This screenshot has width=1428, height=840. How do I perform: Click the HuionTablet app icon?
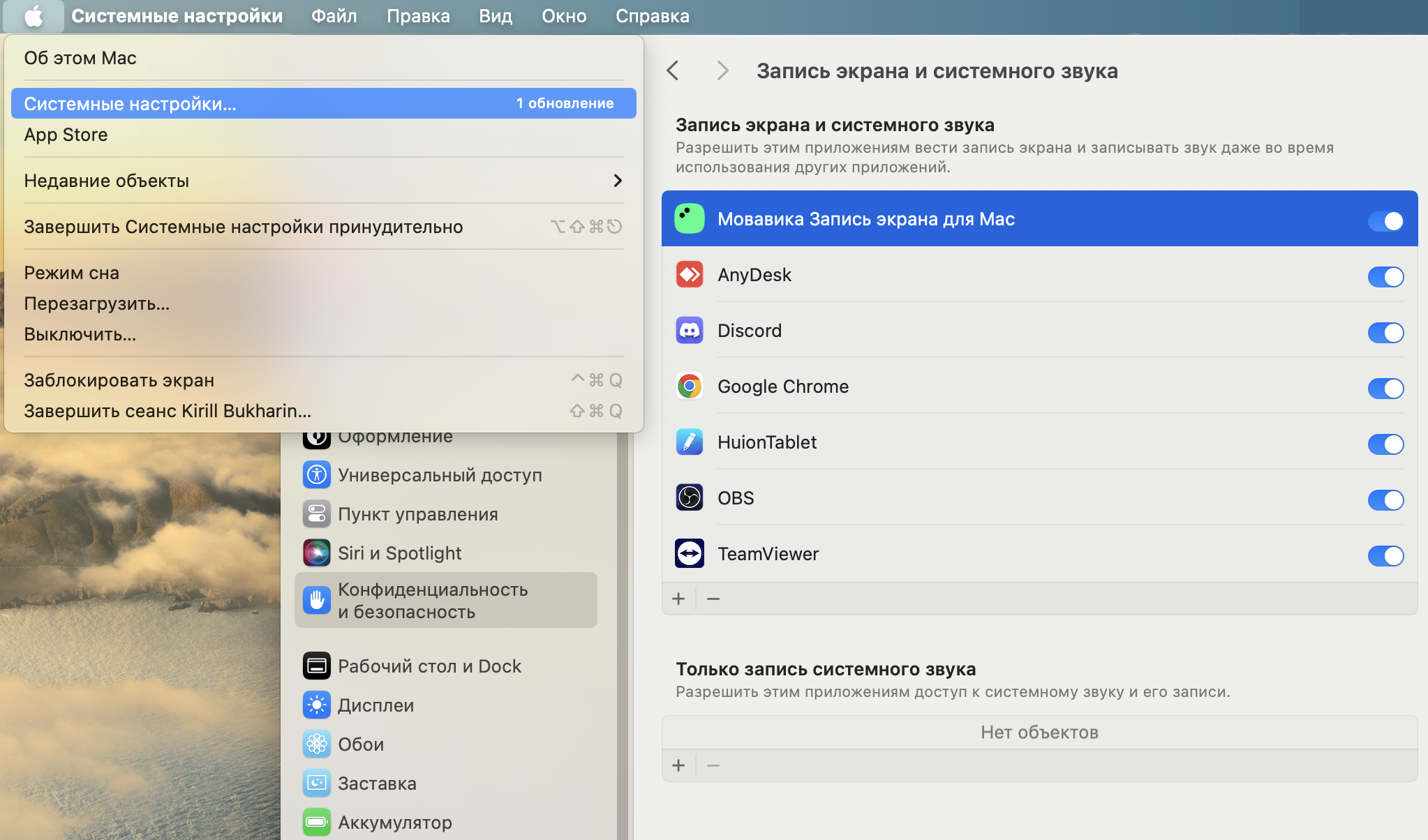tap(689, 442)
